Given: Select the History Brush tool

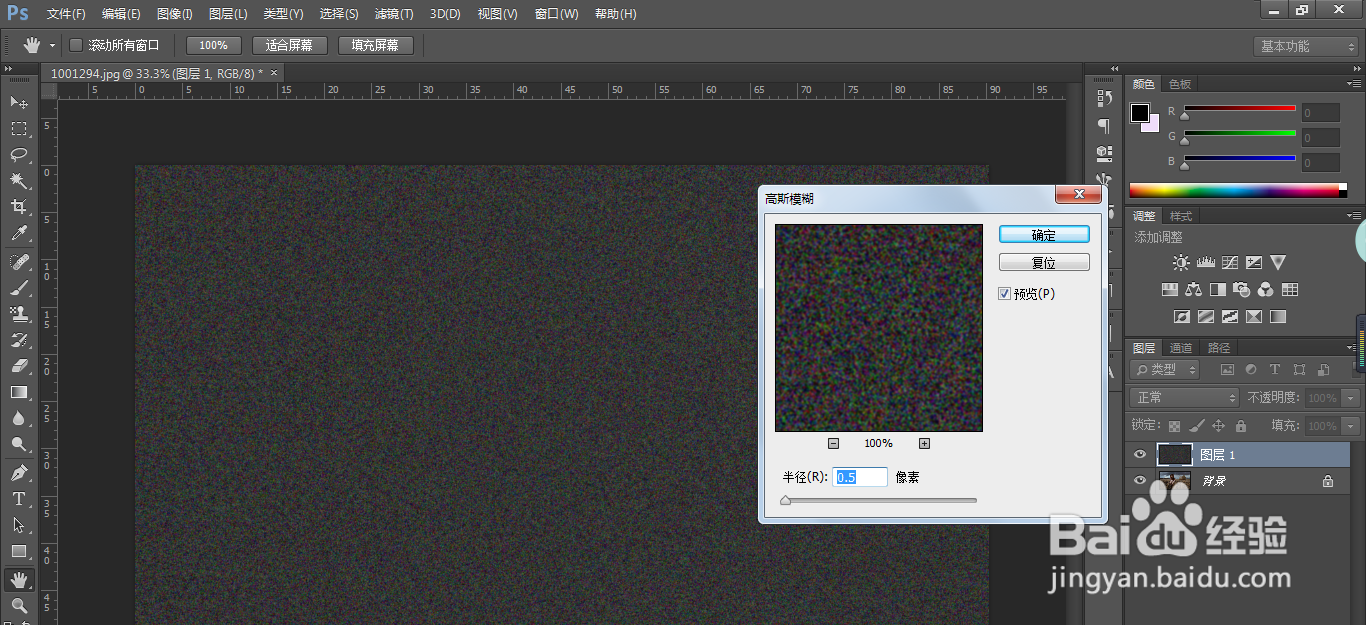Looking at the screenshot, I should 19,340.
